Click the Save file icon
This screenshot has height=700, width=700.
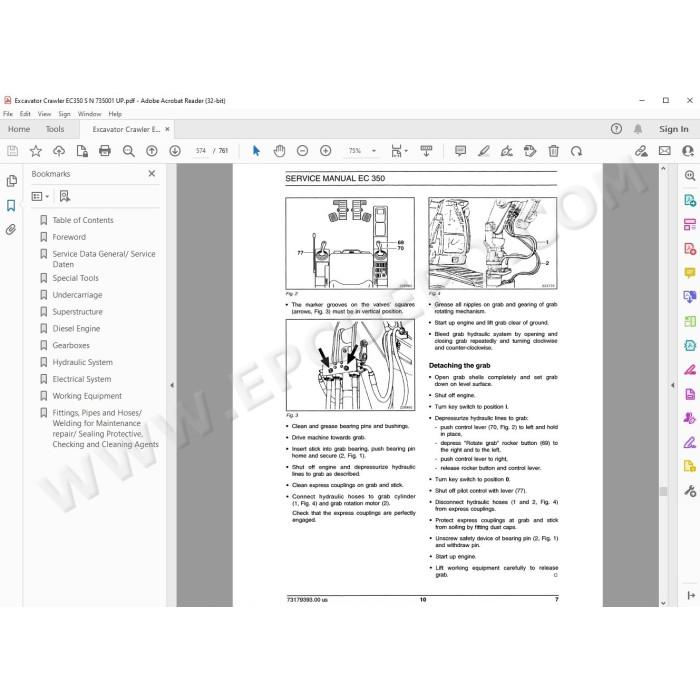12,151
